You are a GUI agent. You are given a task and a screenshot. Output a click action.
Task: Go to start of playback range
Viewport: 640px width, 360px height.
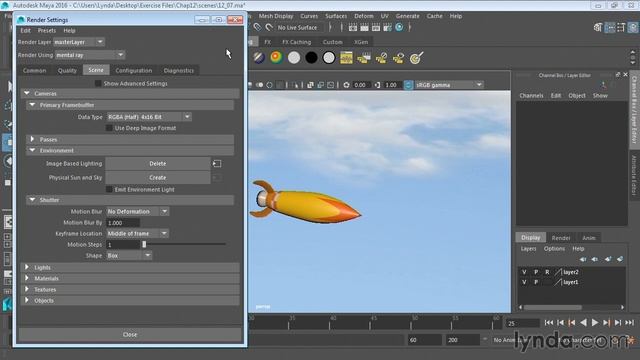click(549, 322)
